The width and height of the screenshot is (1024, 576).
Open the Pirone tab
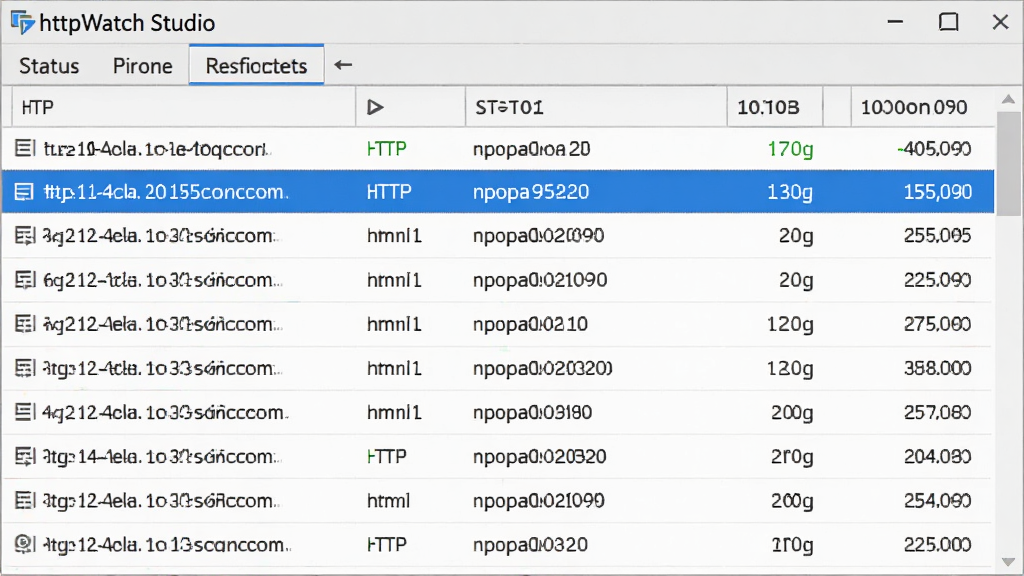(142, 66)
